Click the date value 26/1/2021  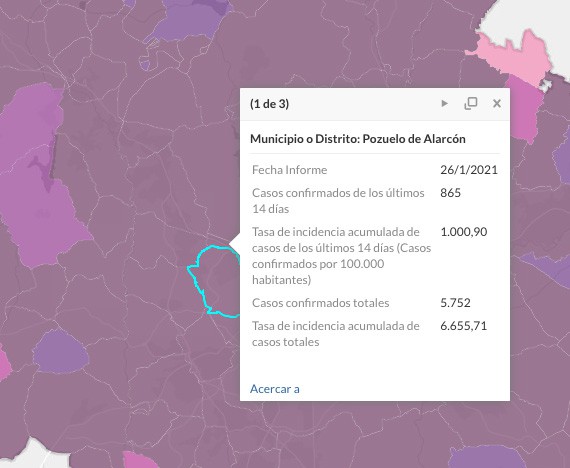pos(469,170)
